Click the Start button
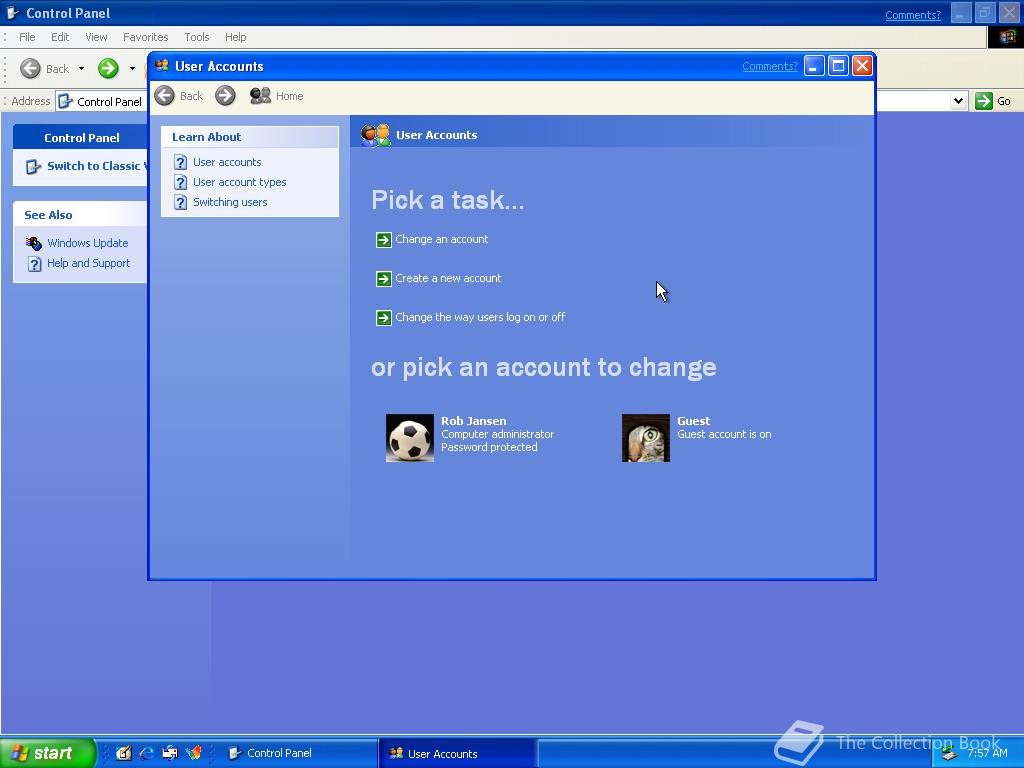The image size is (1024, 768). (47, 753)
